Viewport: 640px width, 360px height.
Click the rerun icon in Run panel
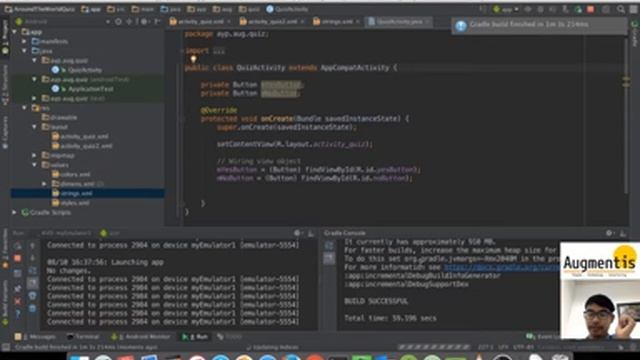coord(18,246)
